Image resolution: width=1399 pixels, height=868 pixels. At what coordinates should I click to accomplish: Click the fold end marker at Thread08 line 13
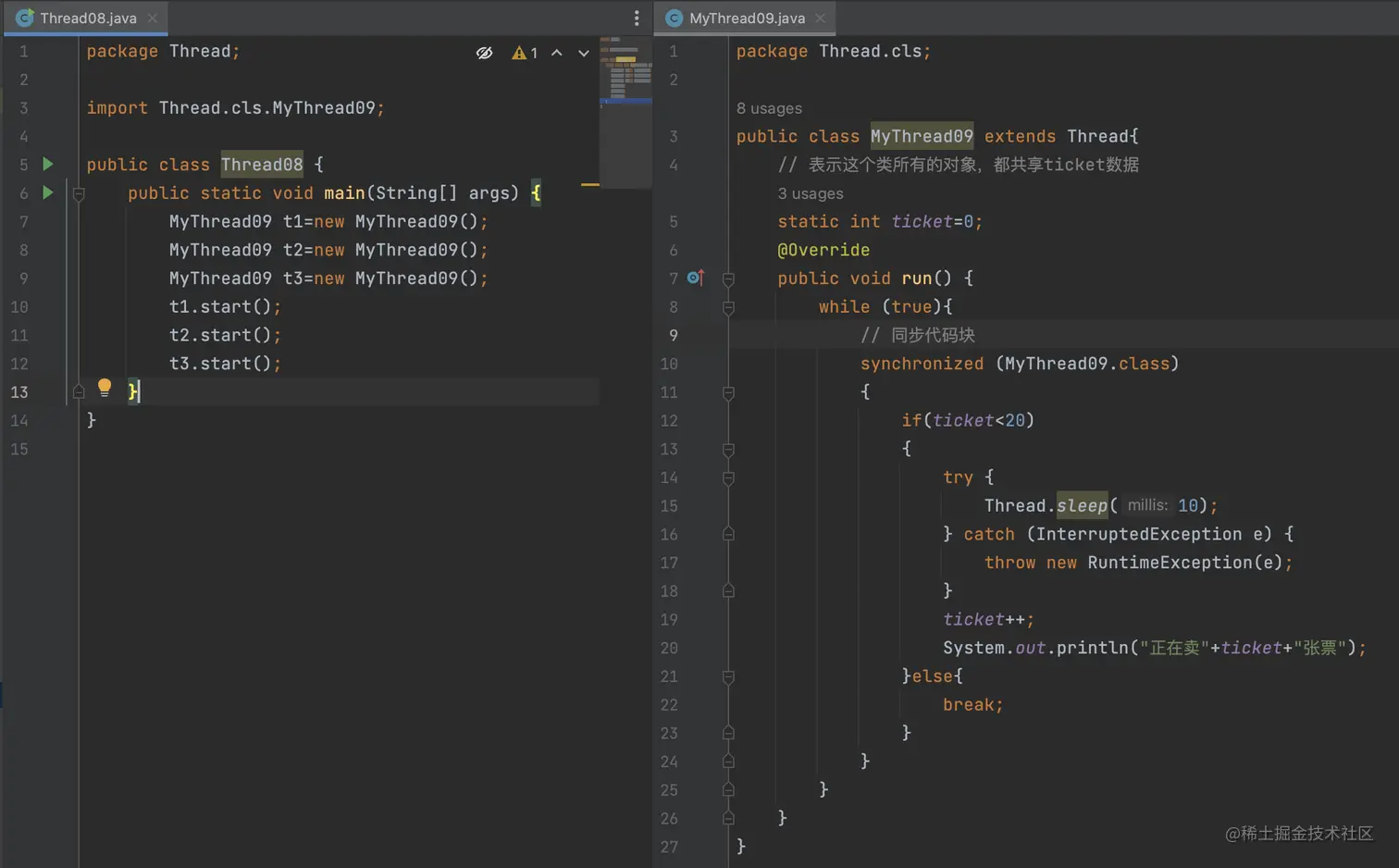coord(79,391)
